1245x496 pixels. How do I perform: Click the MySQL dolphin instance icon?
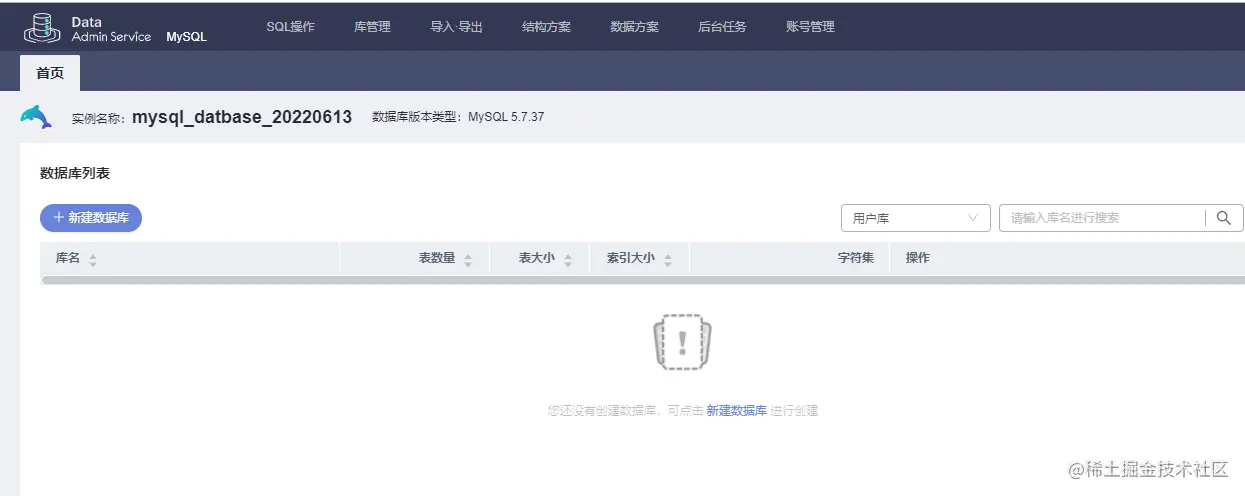coord(36,117)
